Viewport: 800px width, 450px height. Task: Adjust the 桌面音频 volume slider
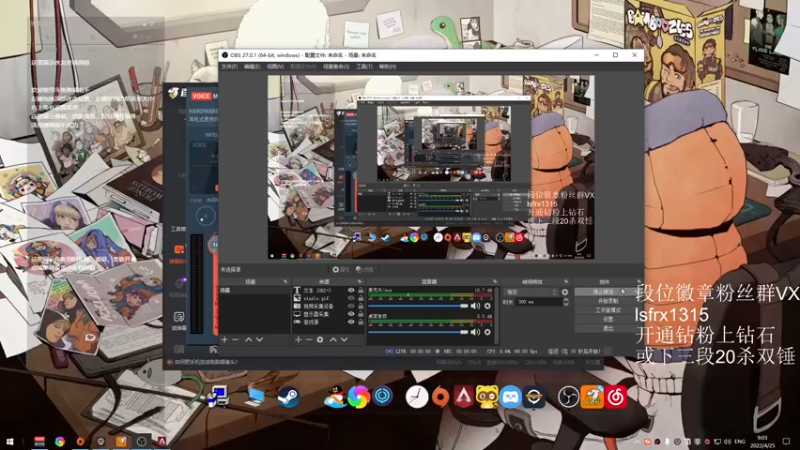pos(418,332)
